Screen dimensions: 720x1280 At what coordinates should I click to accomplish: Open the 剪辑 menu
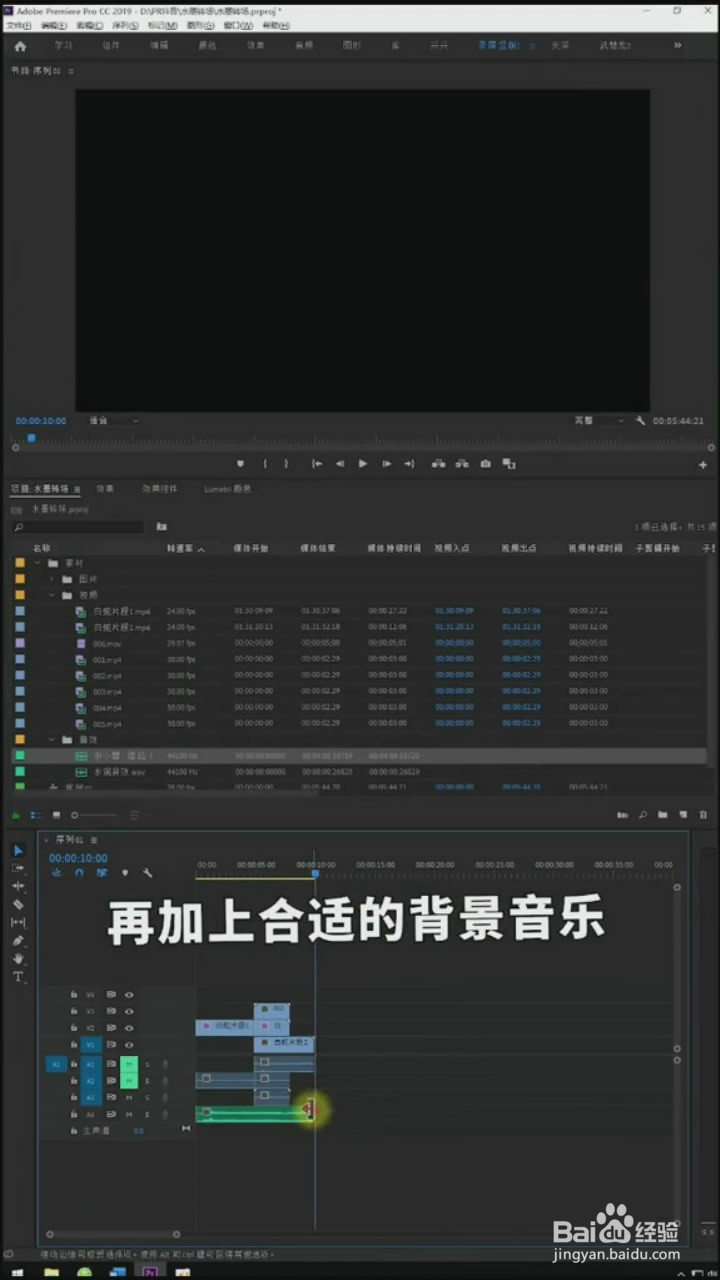tap(88, 25)
